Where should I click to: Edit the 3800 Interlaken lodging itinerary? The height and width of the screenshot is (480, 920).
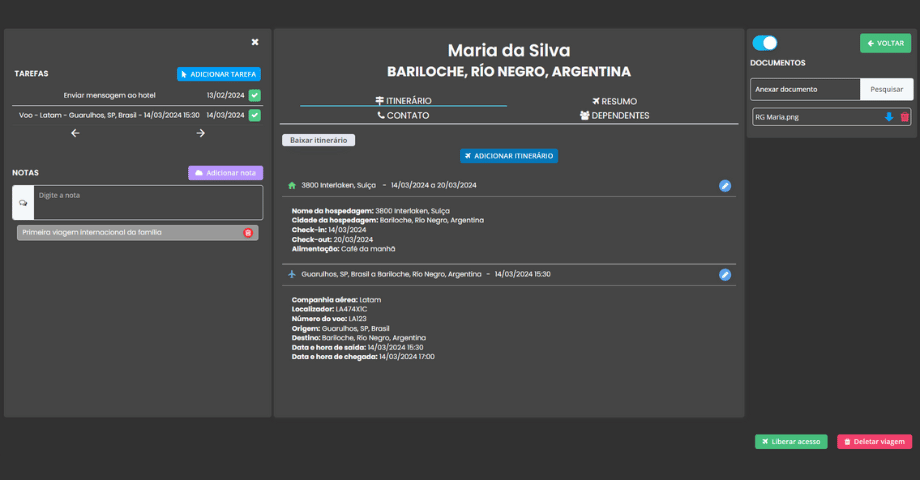pos(725,186)
